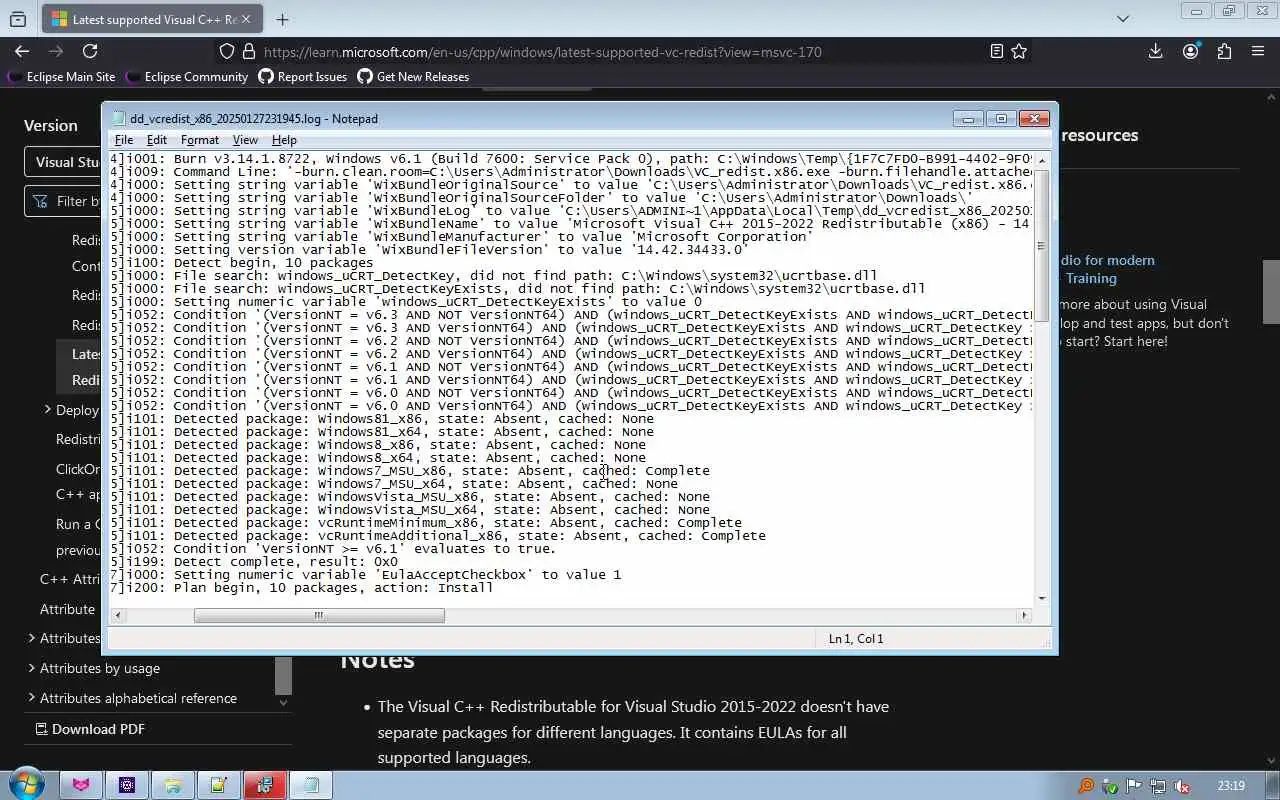The height and width of the screenshot is (800, 1280).
Task: Expand the Deploy tree item
Action: click(47, 409)
